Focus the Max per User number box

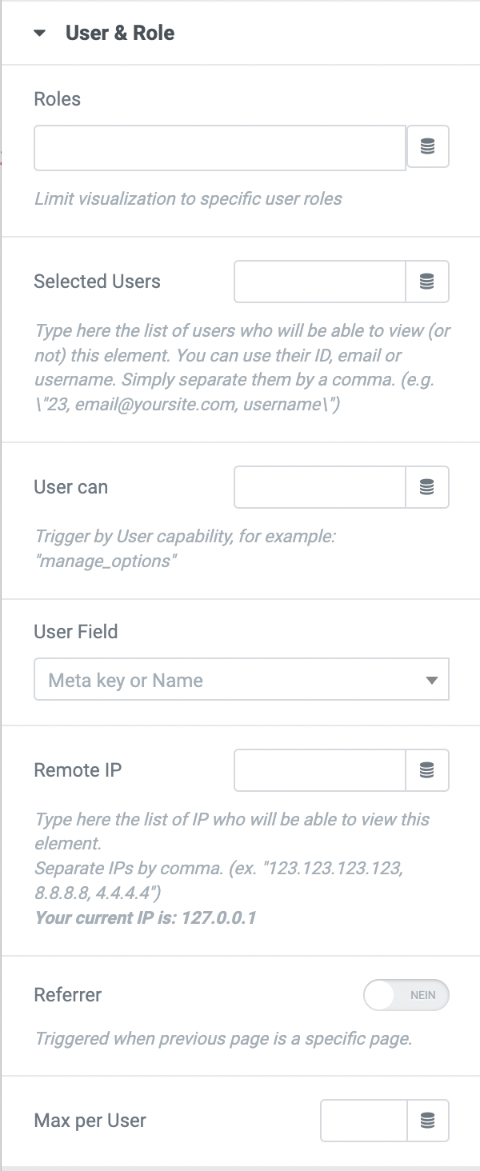pyautogui.click(x=364, y=1120)
